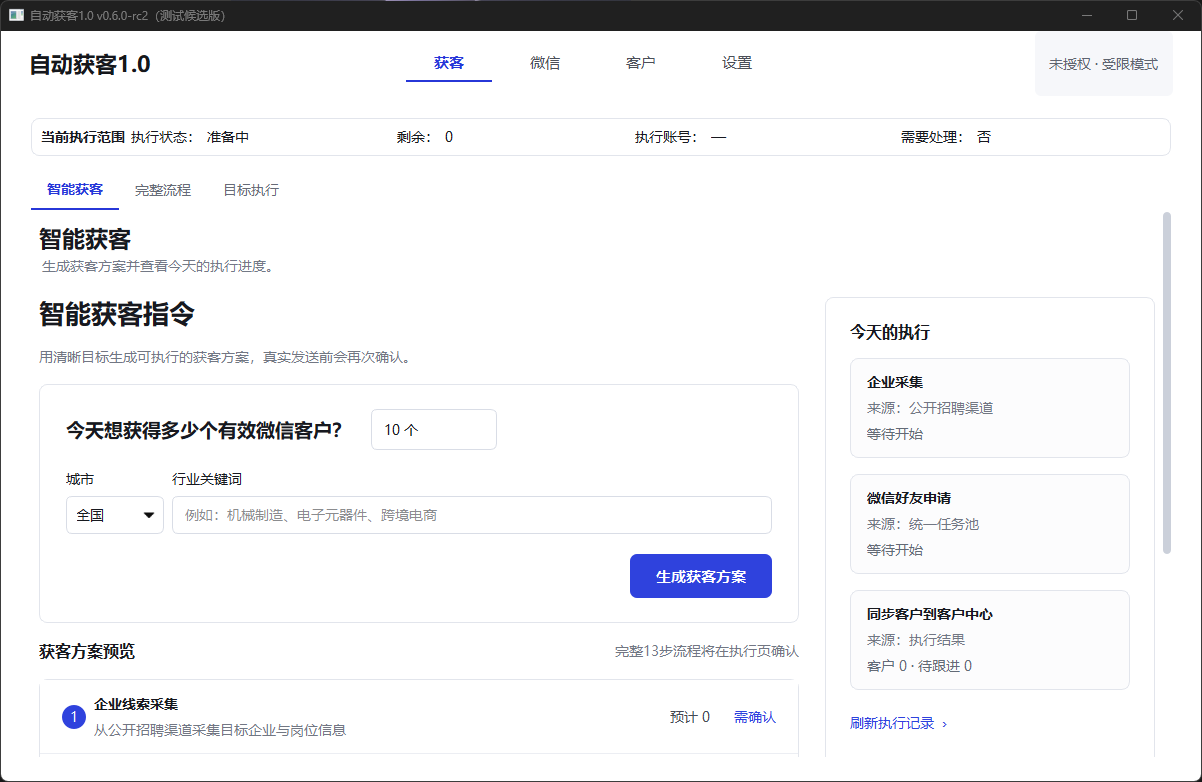Click the app icon in title bar
The image size is (1202, 782).
(x=16, y=15)
